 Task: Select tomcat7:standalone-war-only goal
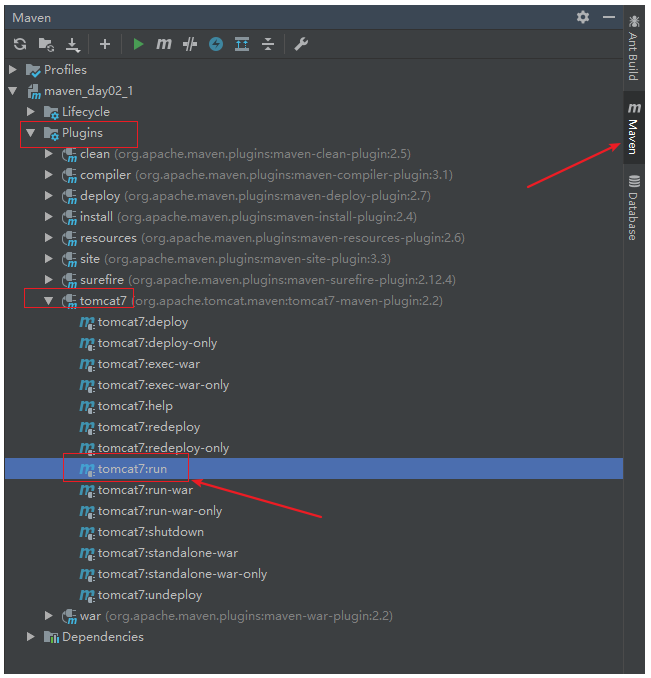(182, 574)
